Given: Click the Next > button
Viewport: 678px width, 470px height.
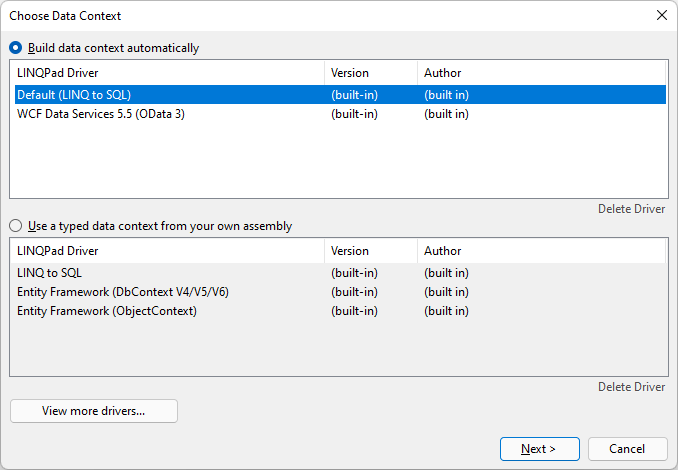Looking at the screenshot, I should [x=540, y=449].
